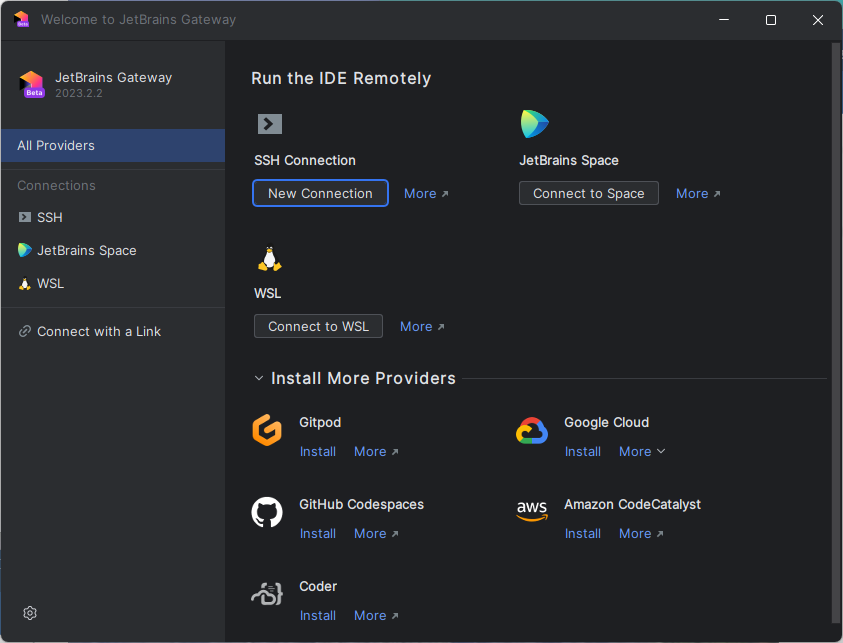Click the small penguin icon beside WSL in sidebar
The width and height of the screenshot is (843, 643).
point(25,283)
